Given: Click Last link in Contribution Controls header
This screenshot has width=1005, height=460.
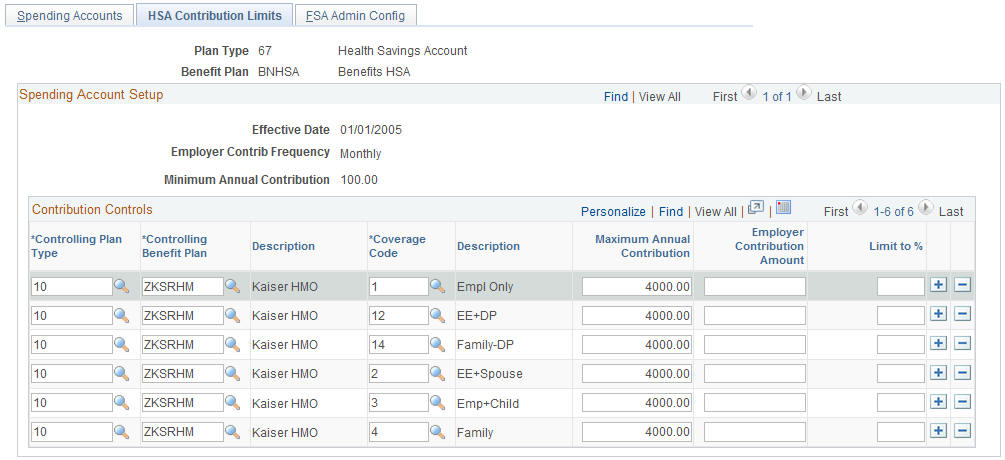Looking at the screenshot, I should coord(951,211).
